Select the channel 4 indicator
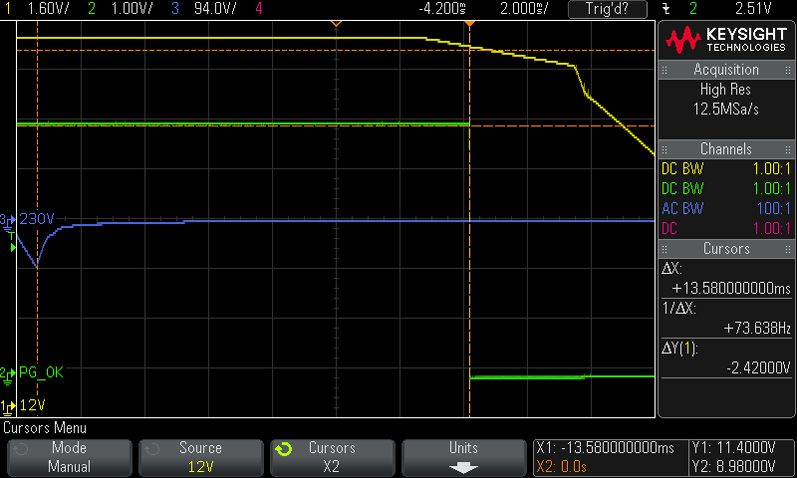This screenshot has height=478, width=797. pyautogui.click(x=259, y=8)
